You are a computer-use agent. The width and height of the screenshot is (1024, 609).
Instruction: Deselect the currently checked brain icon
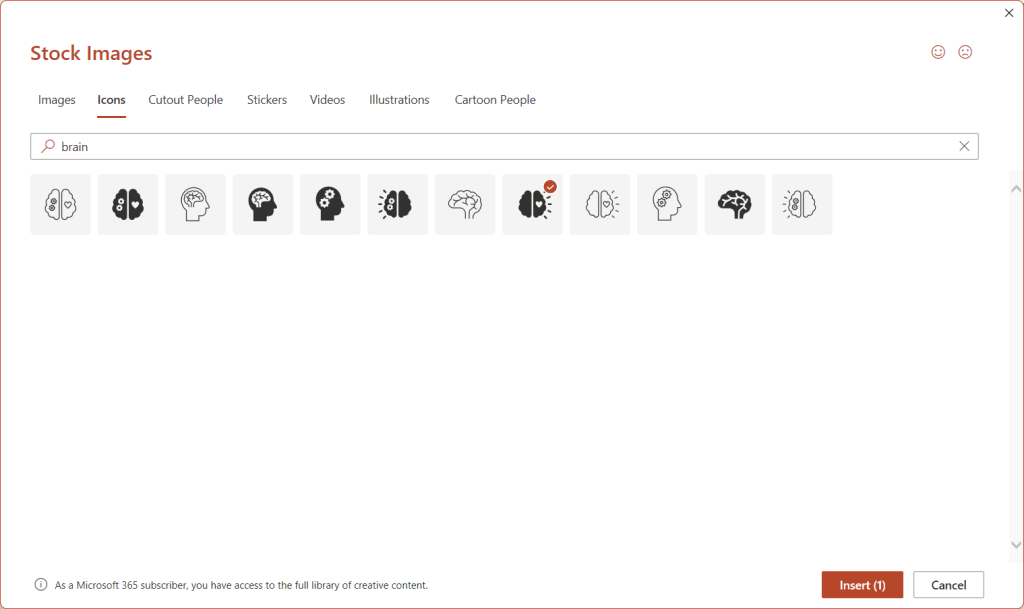(532, 204)
